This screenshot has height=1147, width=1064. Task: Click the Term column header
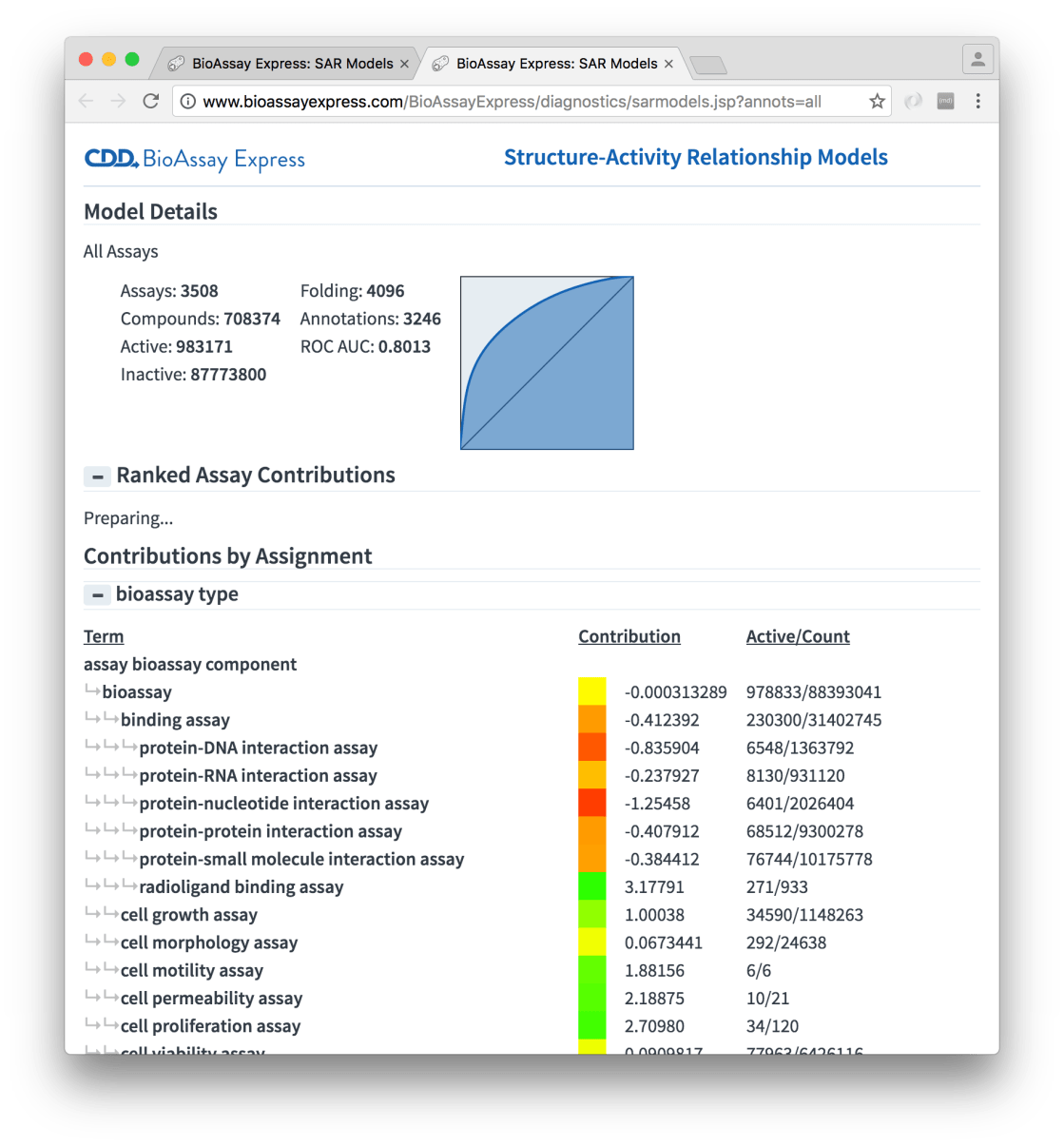pyautogui.click(x=104, y=636)
